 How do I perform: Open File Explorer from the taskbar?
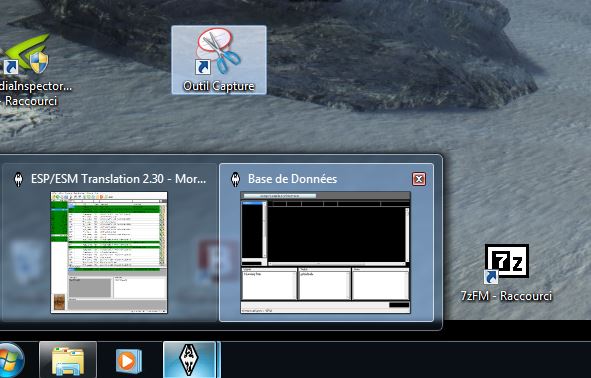68,360
